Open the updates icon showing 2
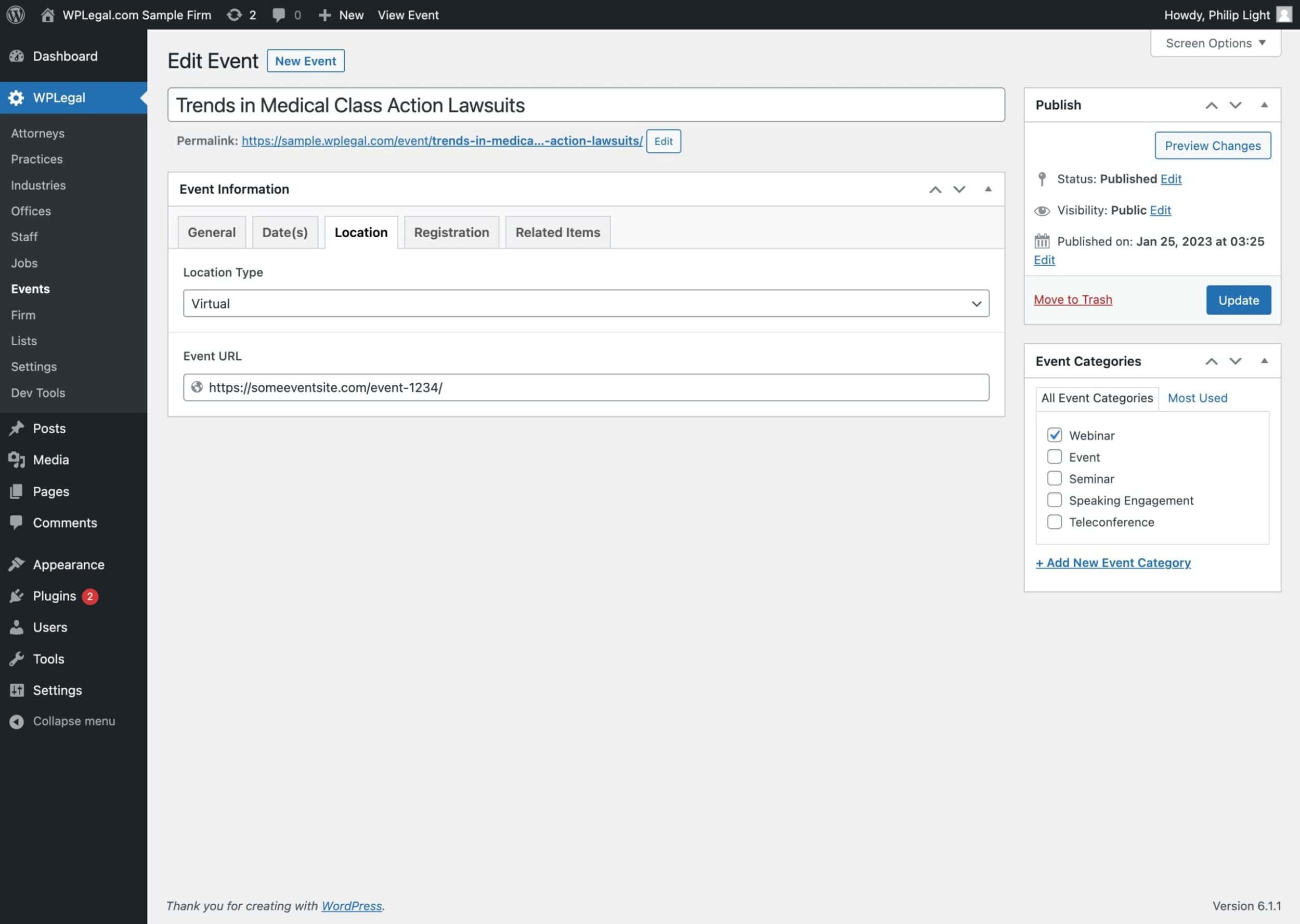The image size is (1300, 924). click(x=234, y=15)
